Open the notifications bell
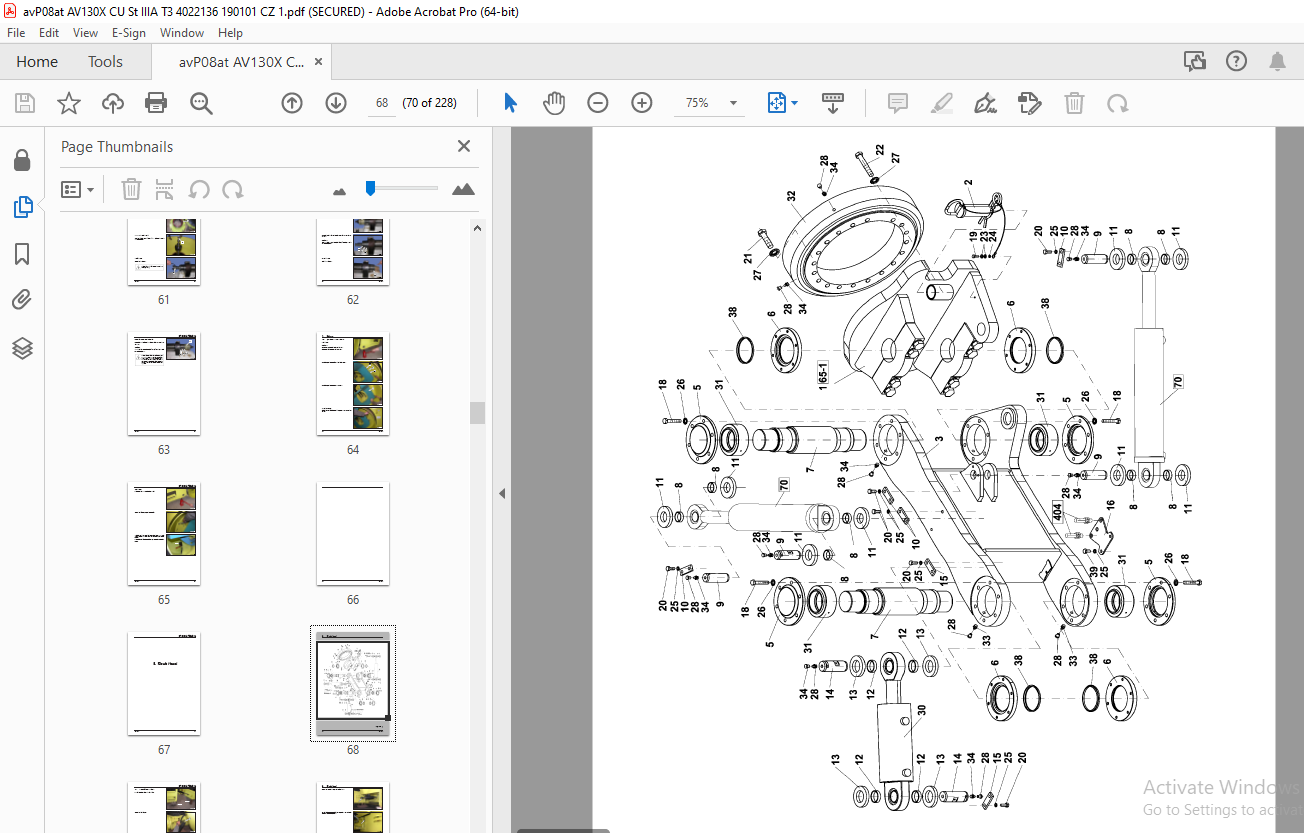The image size is (1304, 833). coord(1277,62)
